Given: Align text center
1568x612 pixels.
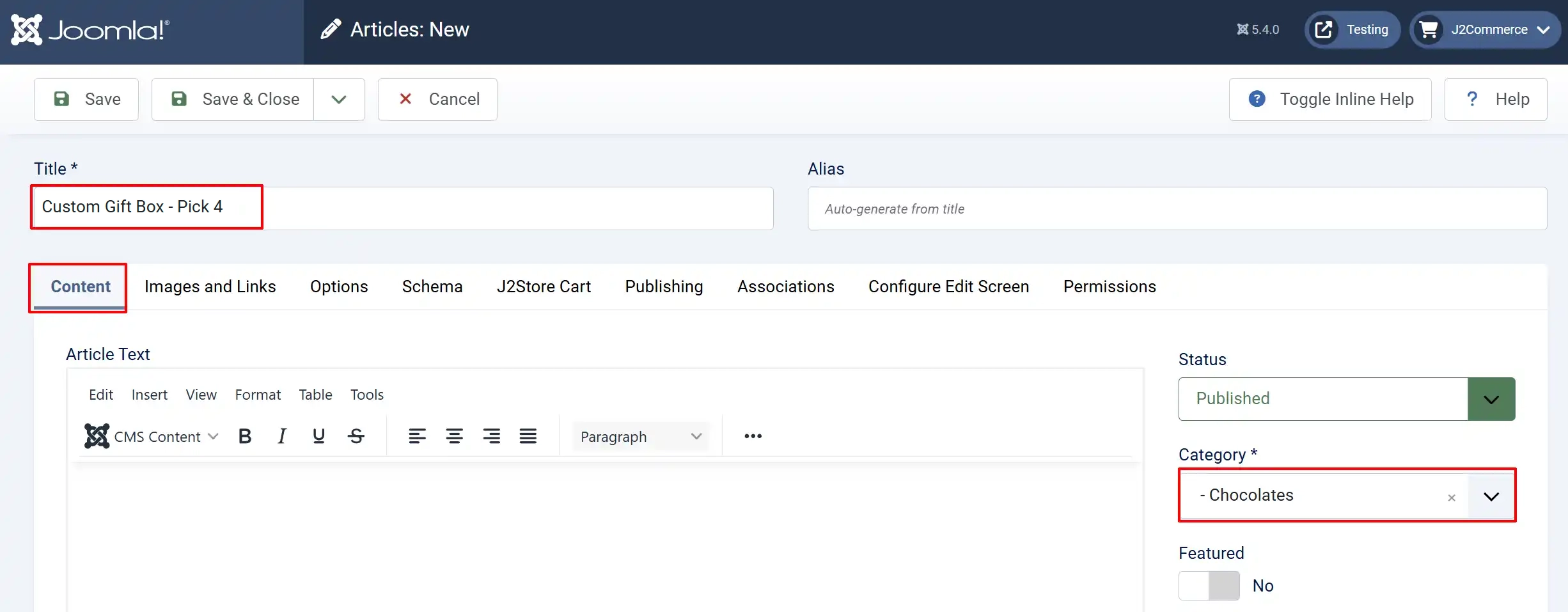Looking at the screenshot, I should [454, 436].
